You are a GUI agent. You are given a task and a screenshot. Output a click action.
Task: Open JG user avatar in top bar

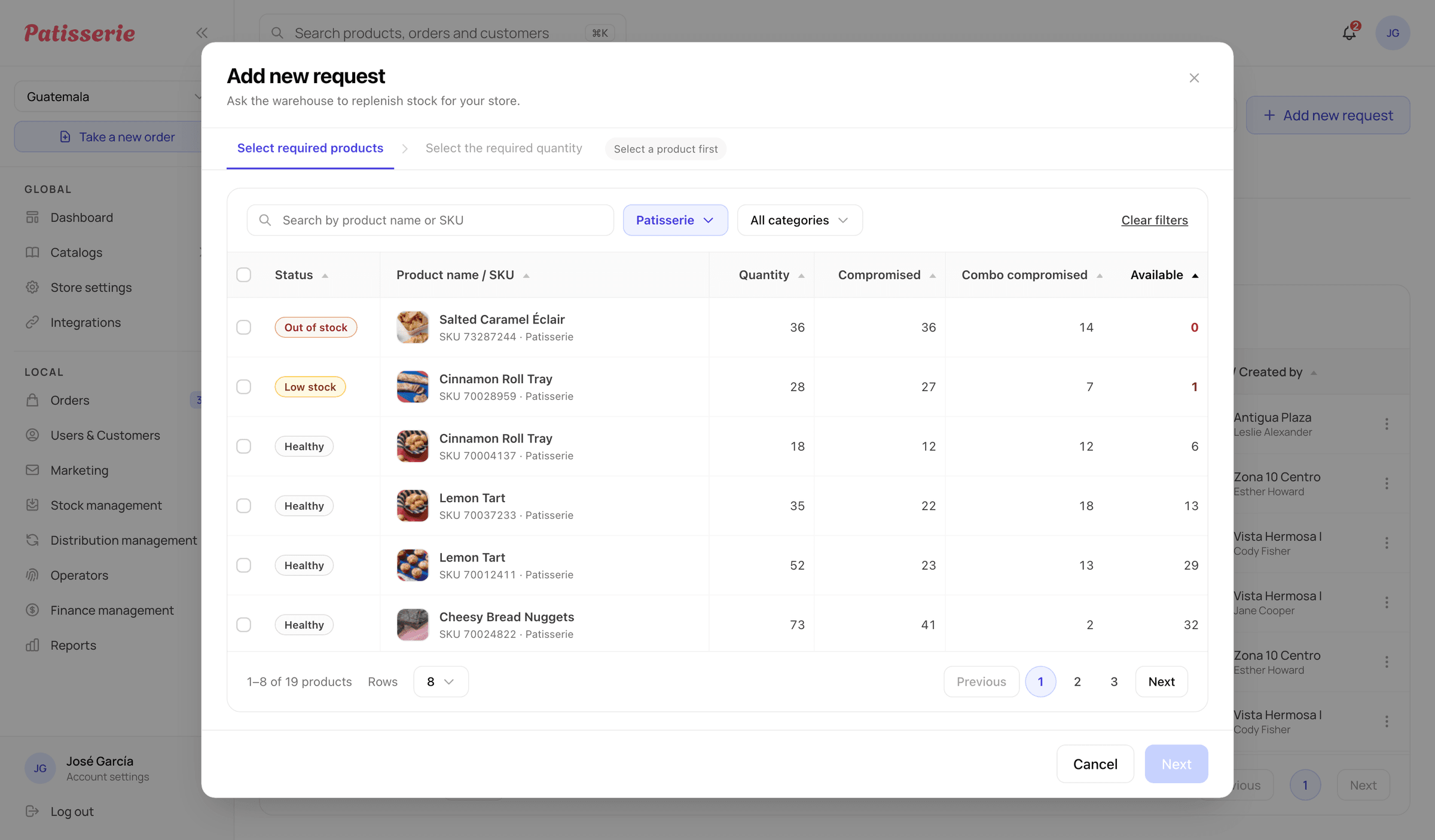[x=1393, y=33]
